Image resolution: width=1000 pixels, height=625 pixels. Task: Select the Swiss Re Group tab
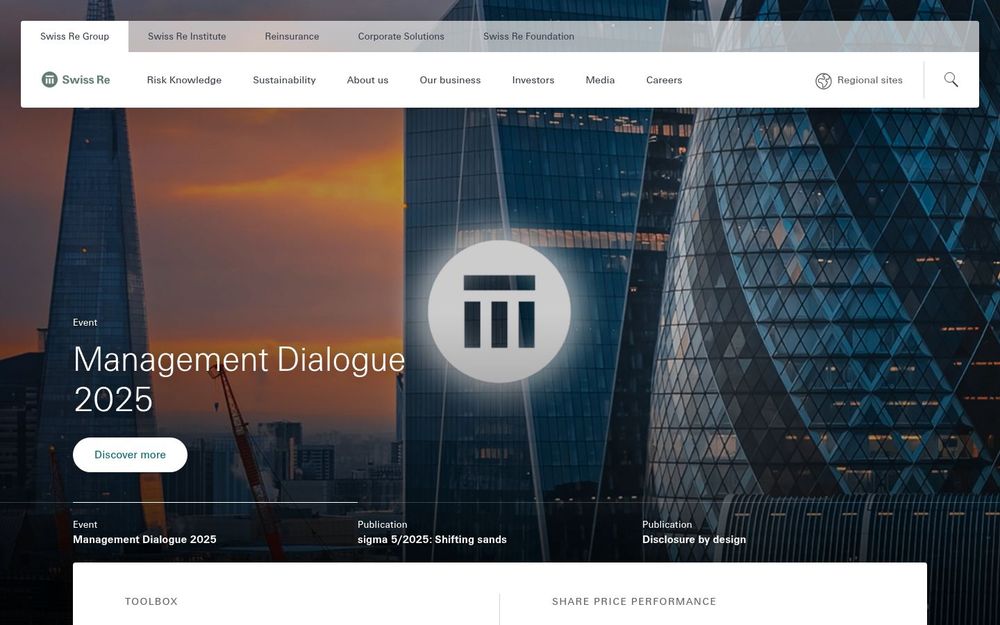pos(74,35)
